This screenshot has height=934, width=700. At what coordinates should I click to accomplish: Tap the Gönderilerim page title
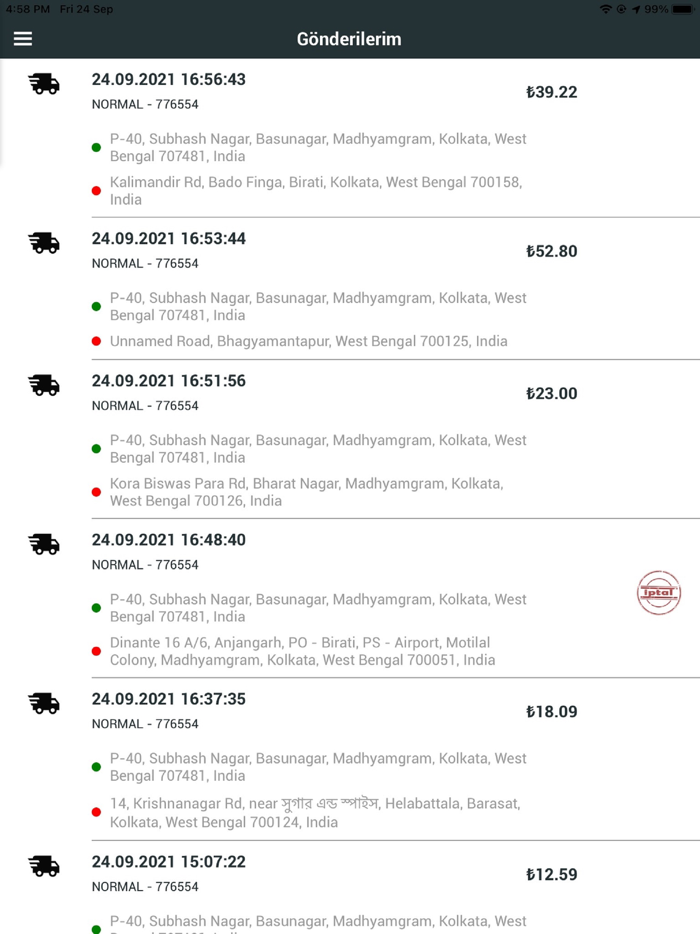pyautogui.click(x=349, y=39)
